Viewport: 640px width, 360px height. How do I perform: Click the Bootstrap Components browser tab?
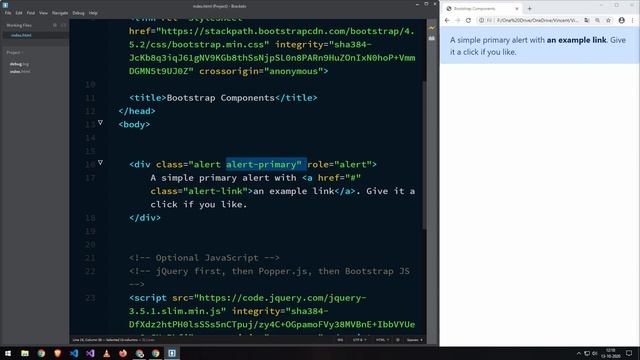click(x=481, y=9)
